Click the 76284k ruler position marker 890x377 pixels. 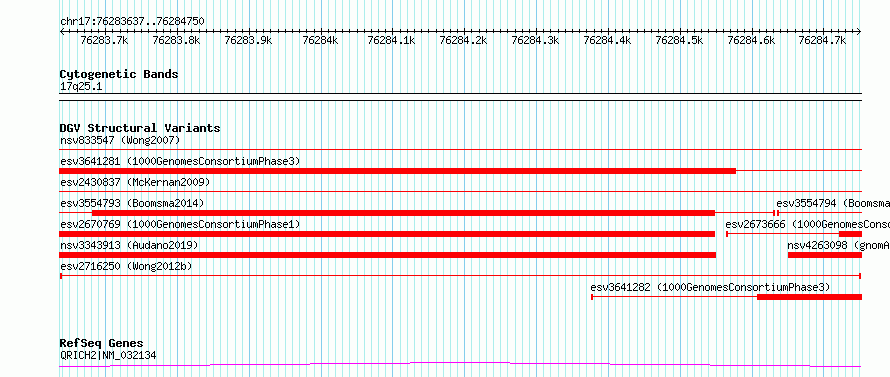coord(321,40)
